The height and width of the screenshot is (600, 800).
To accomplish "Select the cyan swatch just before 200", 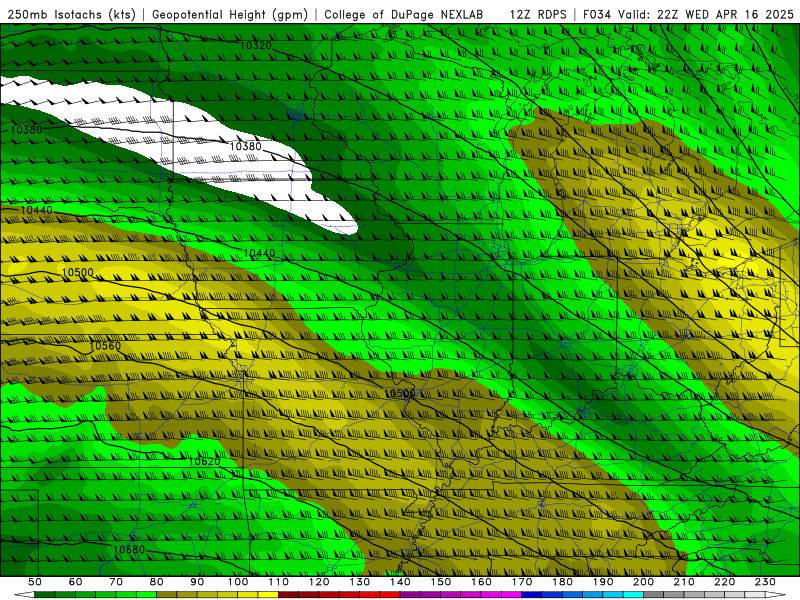I will pyautogui.click(x=634, y=595).
